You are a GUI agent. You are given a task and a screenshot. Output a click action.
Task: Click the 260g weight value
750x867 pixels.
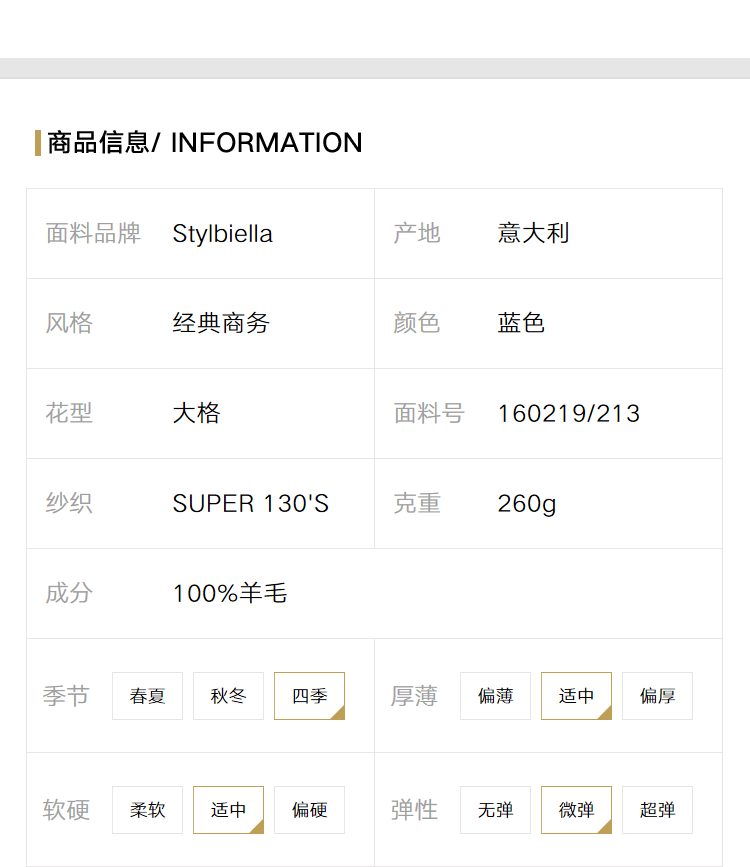pyautogui.click(x=527, y=504)
